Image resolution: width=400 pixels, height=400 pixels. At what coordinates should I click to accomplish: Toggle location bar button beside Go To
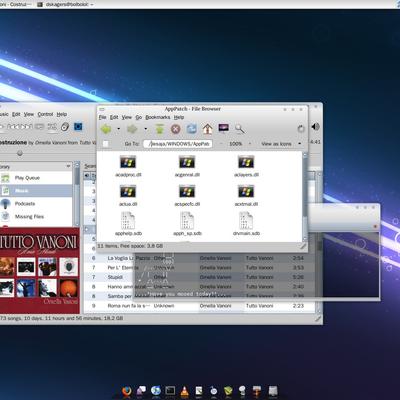coord(105,144)
